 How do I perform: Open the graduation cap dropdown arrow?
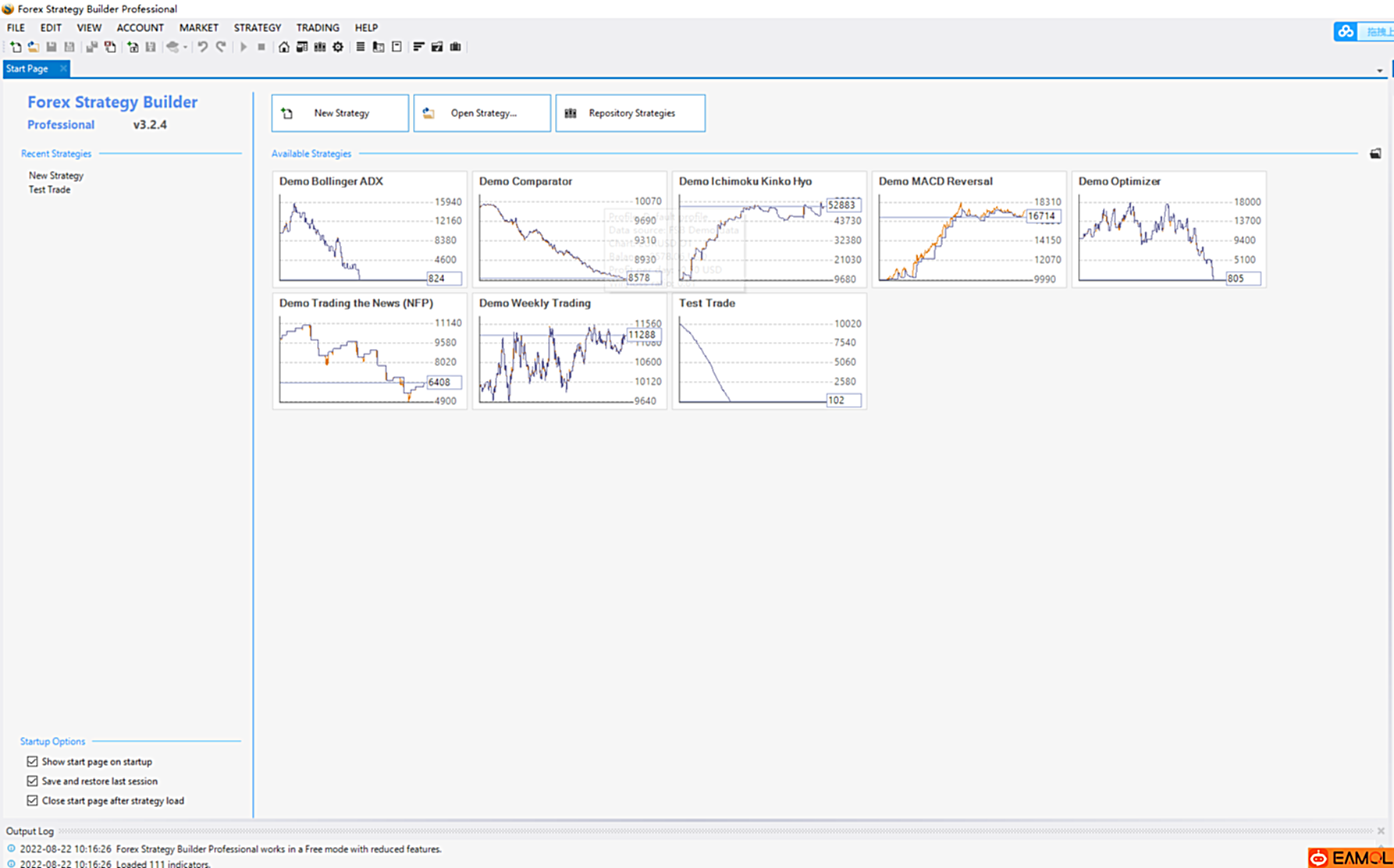click(x=185, y=47)
